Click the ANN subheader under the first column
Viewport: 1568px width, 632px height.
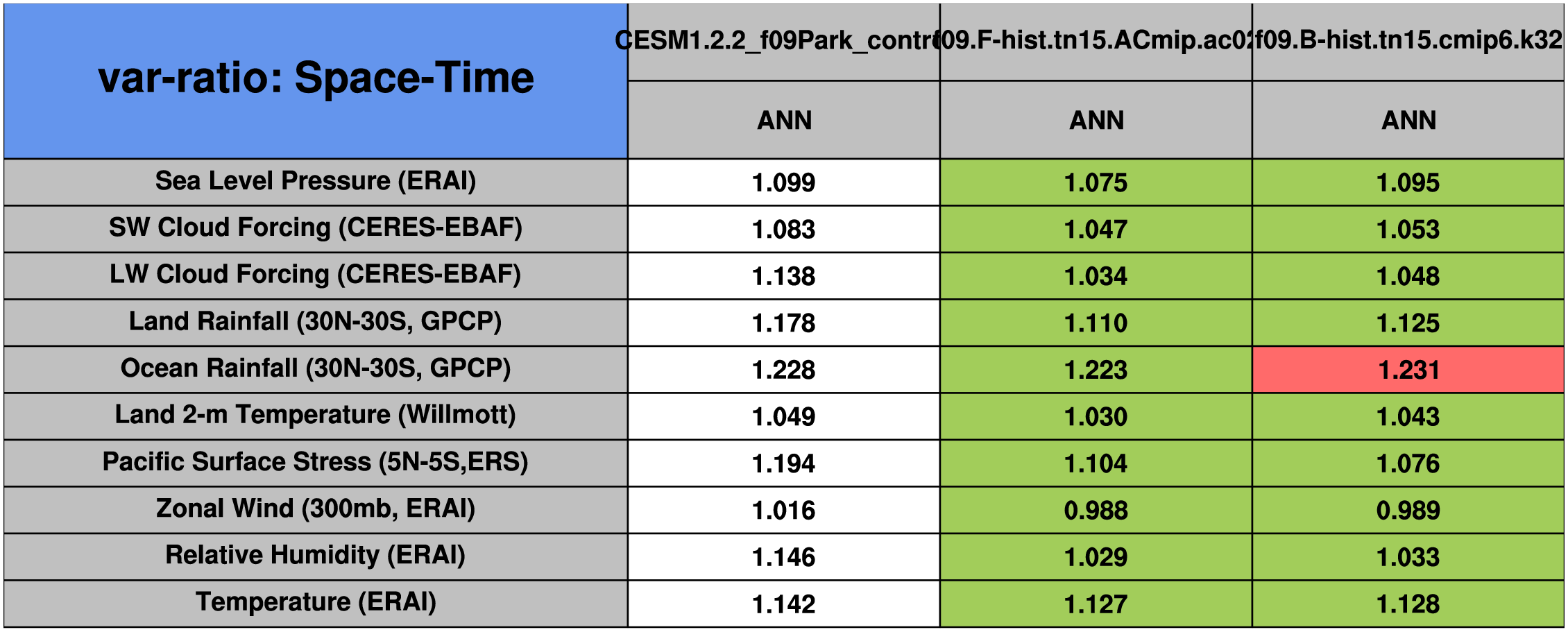click(783, 121)
